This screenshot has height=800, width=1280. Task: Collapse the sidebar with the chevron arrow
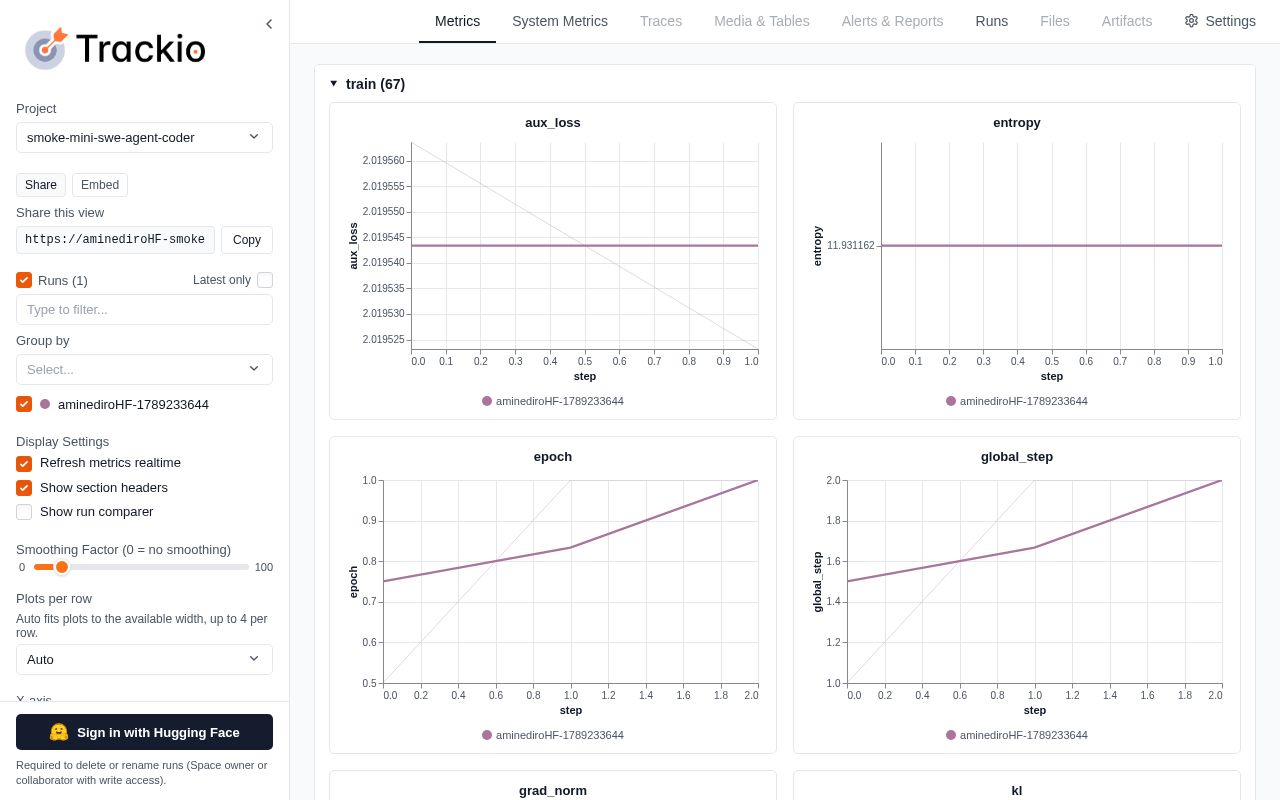click(269, 24)
